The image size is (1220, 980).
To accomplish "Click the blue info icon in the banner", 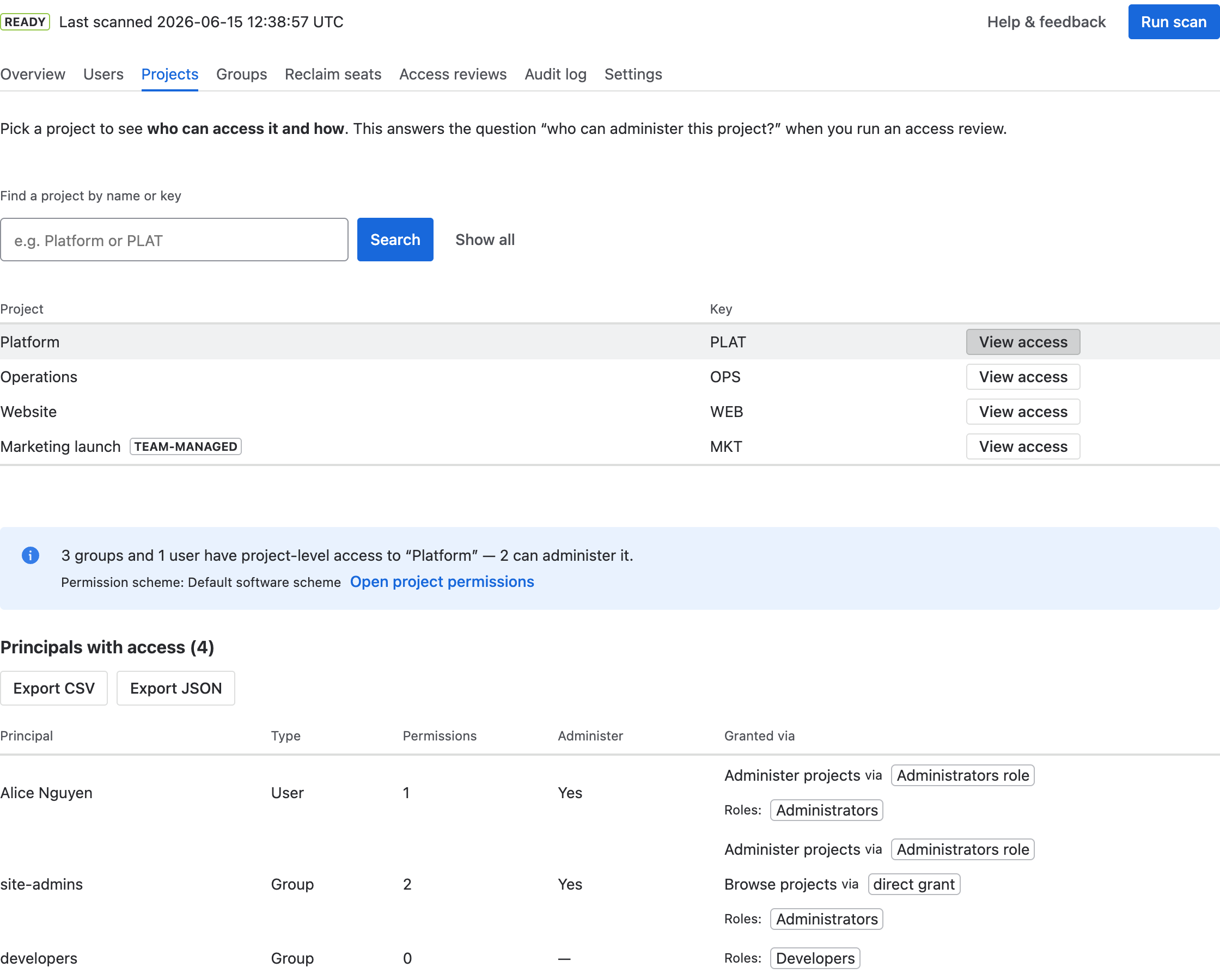I will (x=30, y=556).
